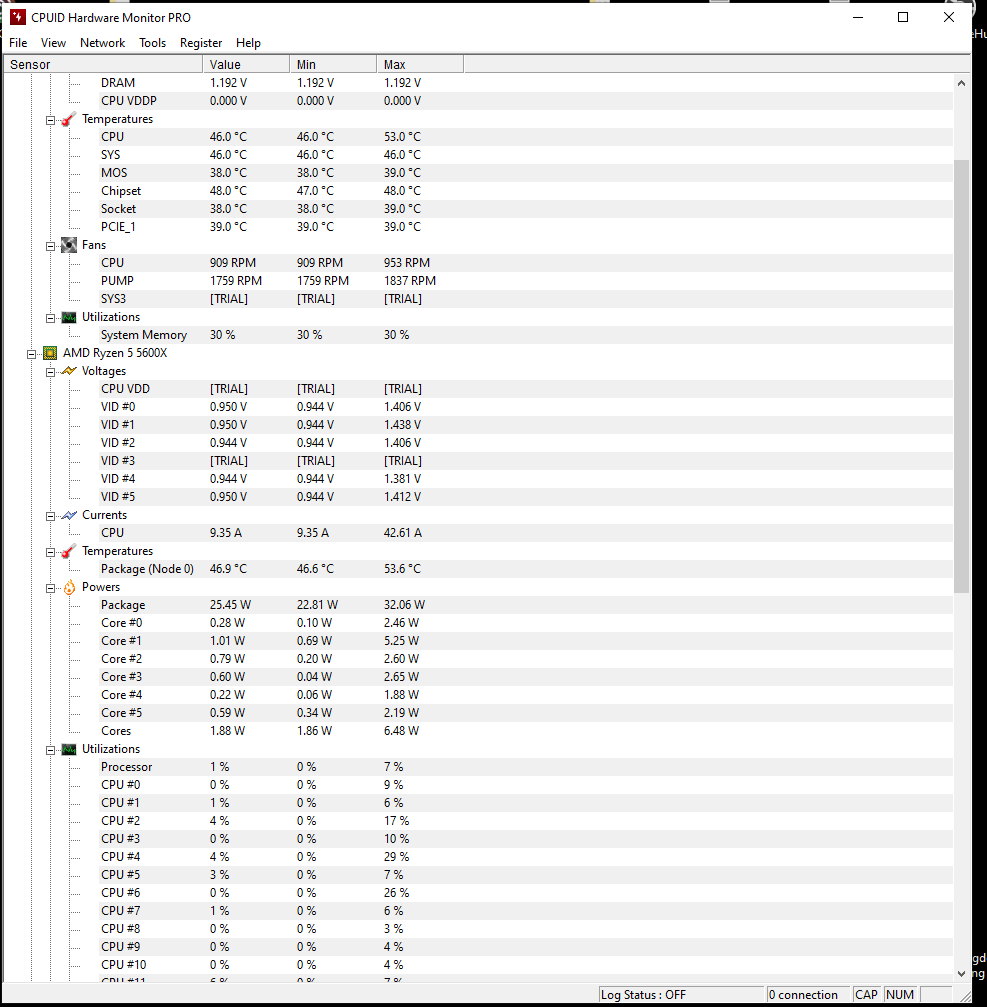
Task: Collapse the Fans section
Action: point(50,246)
